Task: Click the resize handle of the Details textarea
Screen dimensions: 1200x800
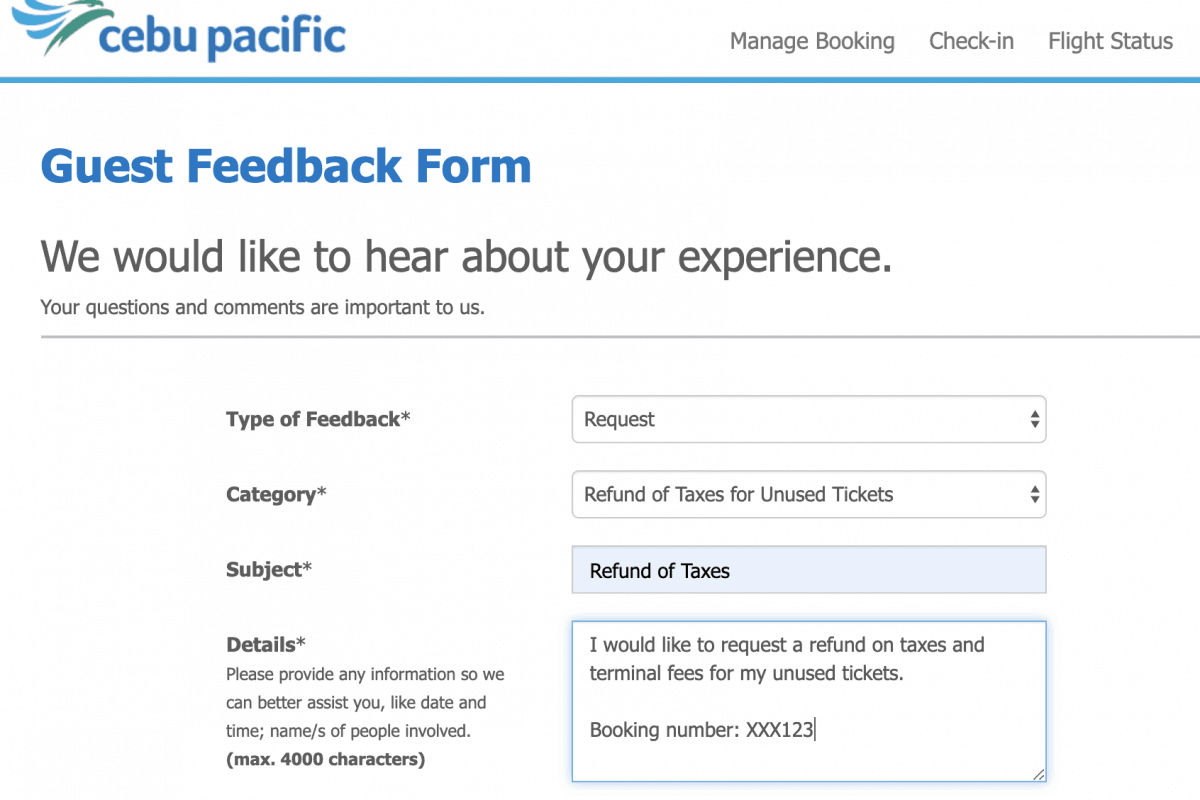Action: click(x=1039, y=774)
